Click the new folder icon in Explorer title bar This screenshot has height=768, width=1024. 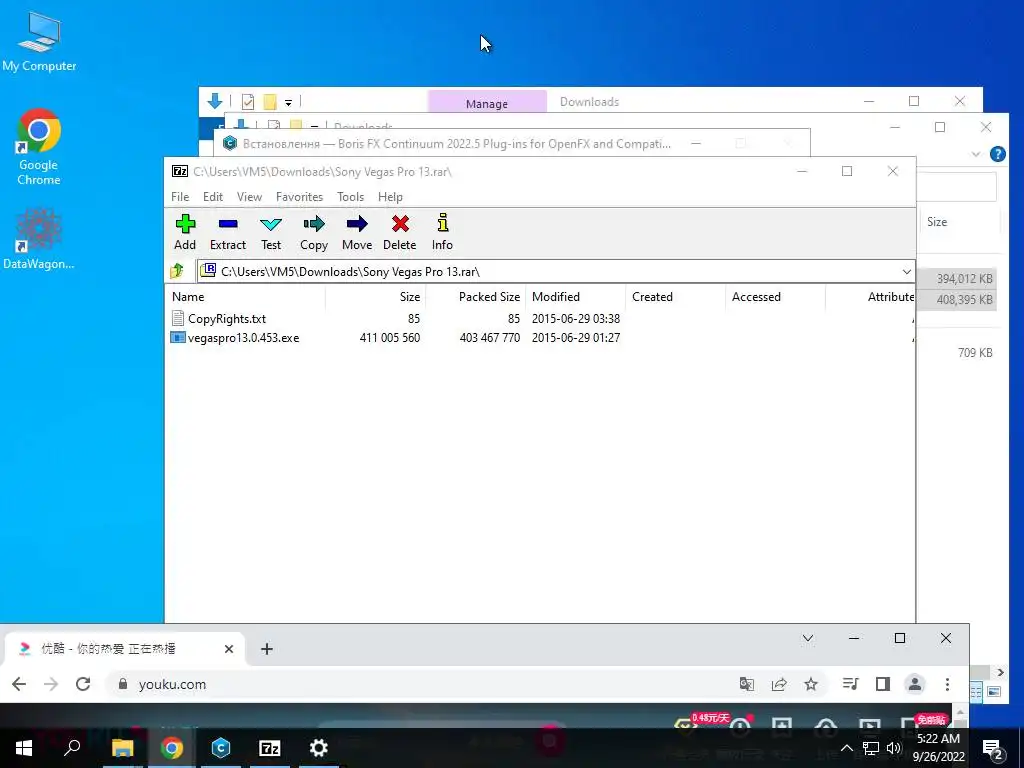click(x=269, y=102)
